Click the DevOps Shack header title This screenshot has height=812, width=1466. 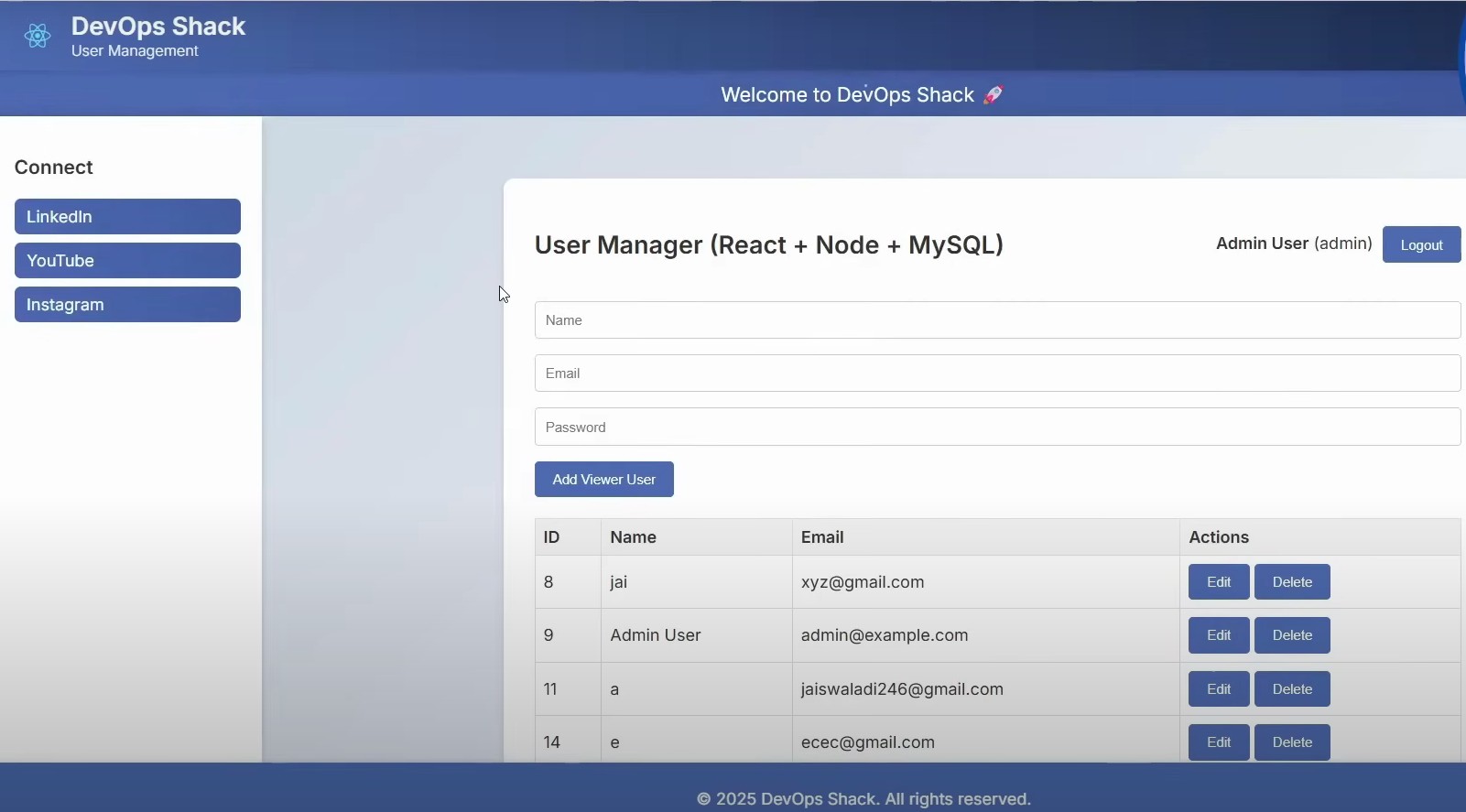[x=158, y=27]
